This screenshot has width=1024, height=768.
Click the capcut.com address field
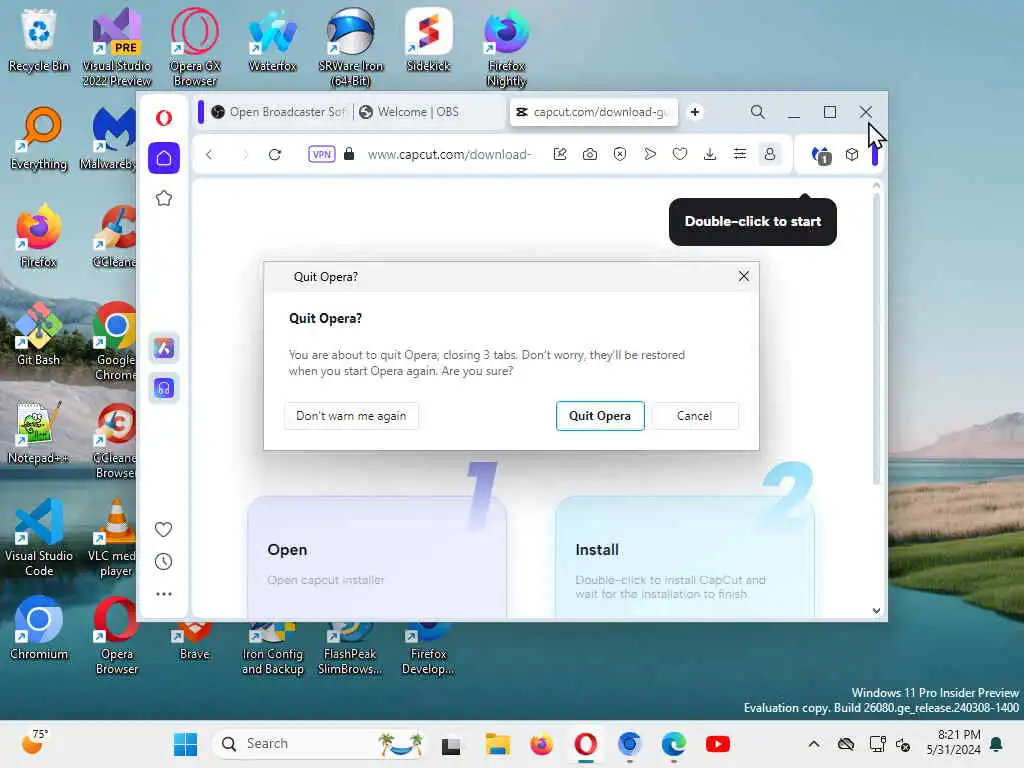[x=449, y=155]
